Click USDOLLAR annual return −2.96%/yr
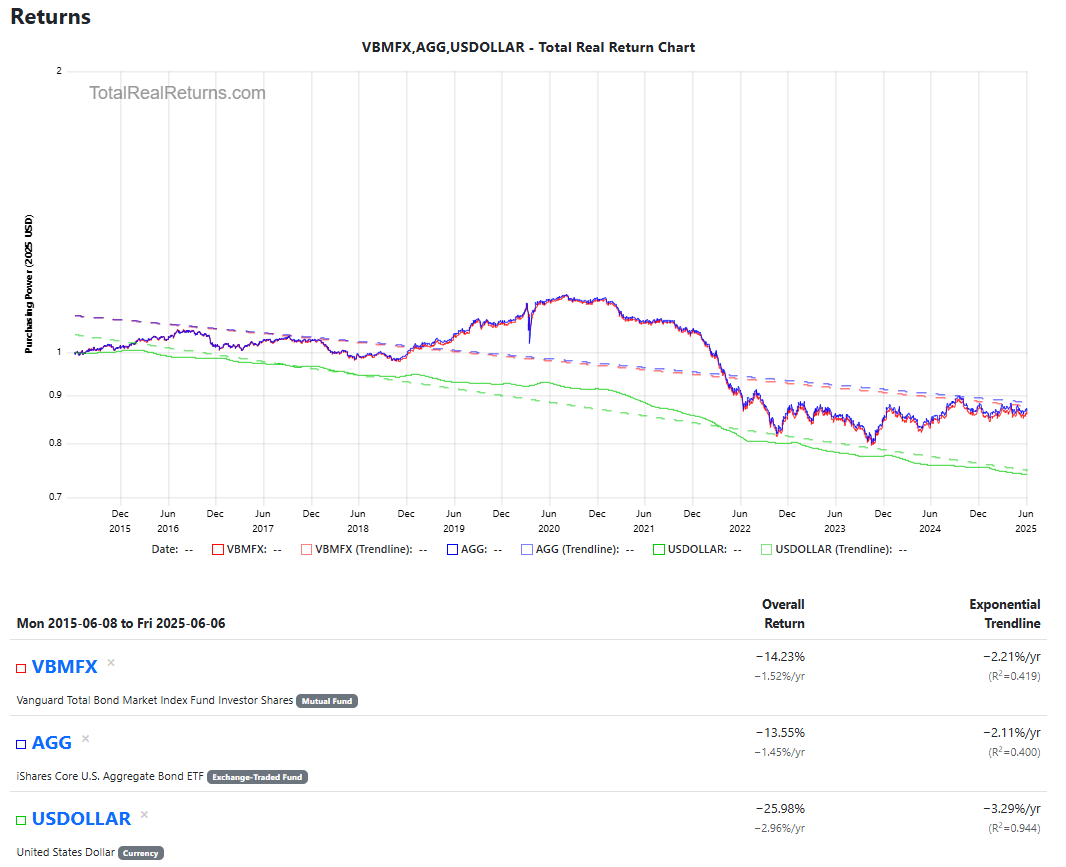Viewport: 1066px width, 867px height. pyautogui.click(x=780, y=829)
